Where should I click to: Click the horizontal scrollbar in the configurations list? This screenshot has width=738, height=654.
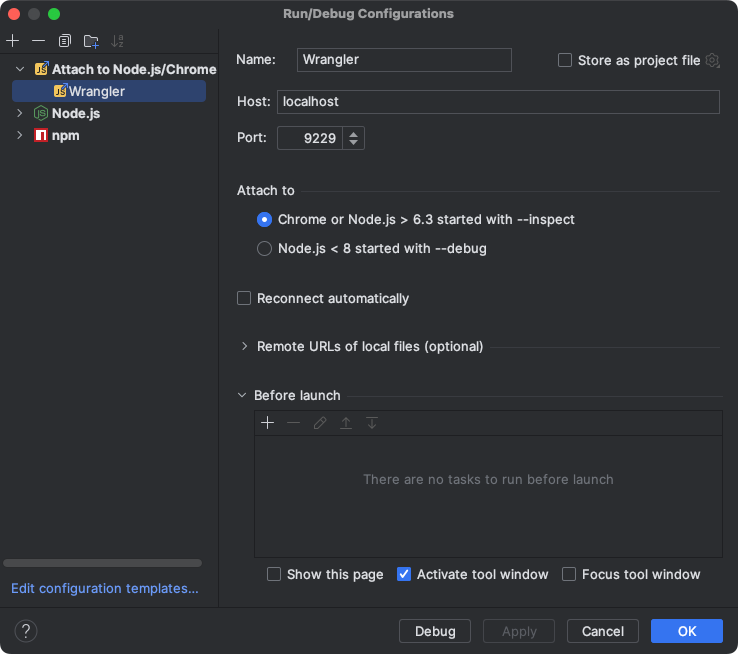tap(102, 563)
